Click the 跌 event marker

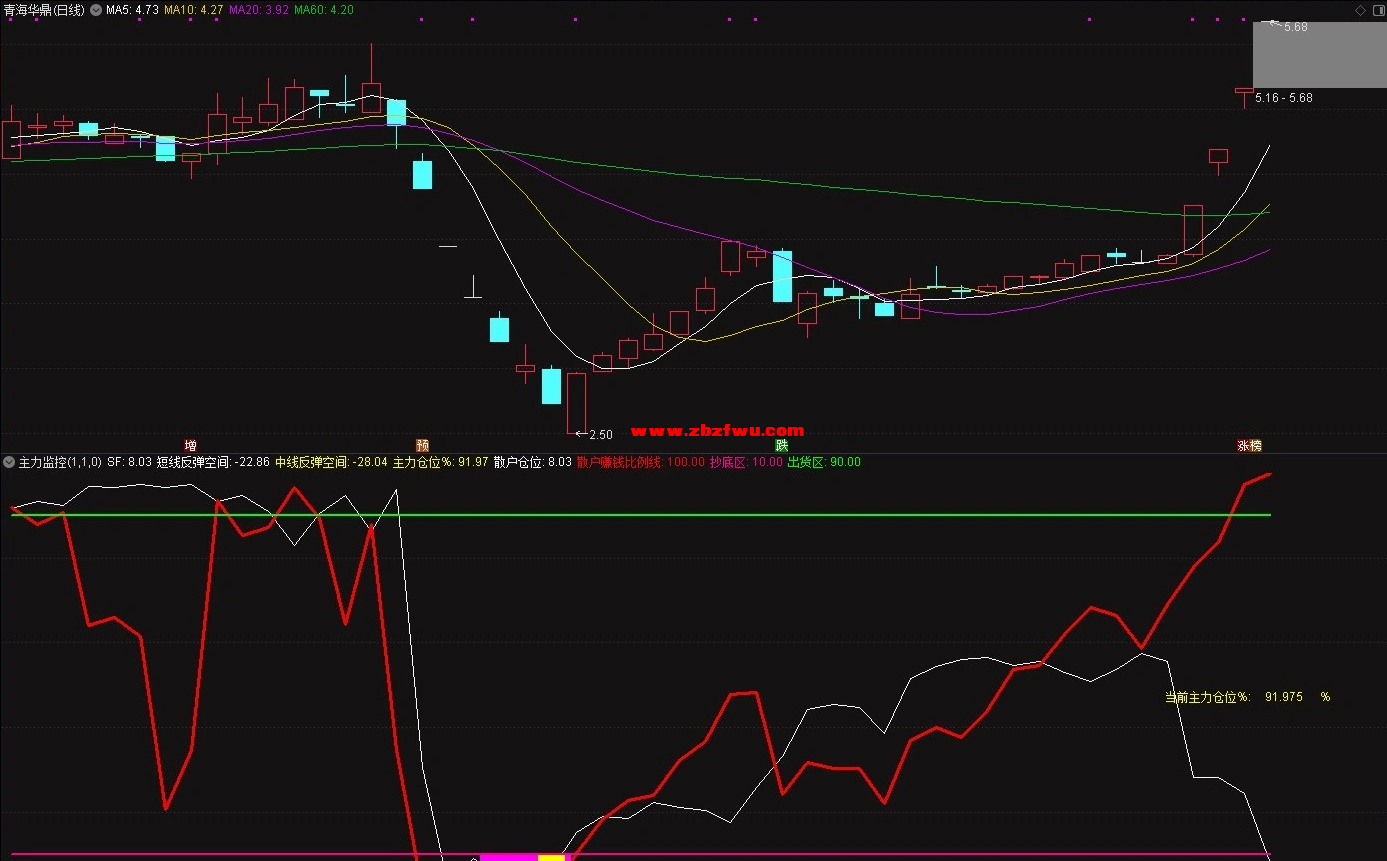781,445
